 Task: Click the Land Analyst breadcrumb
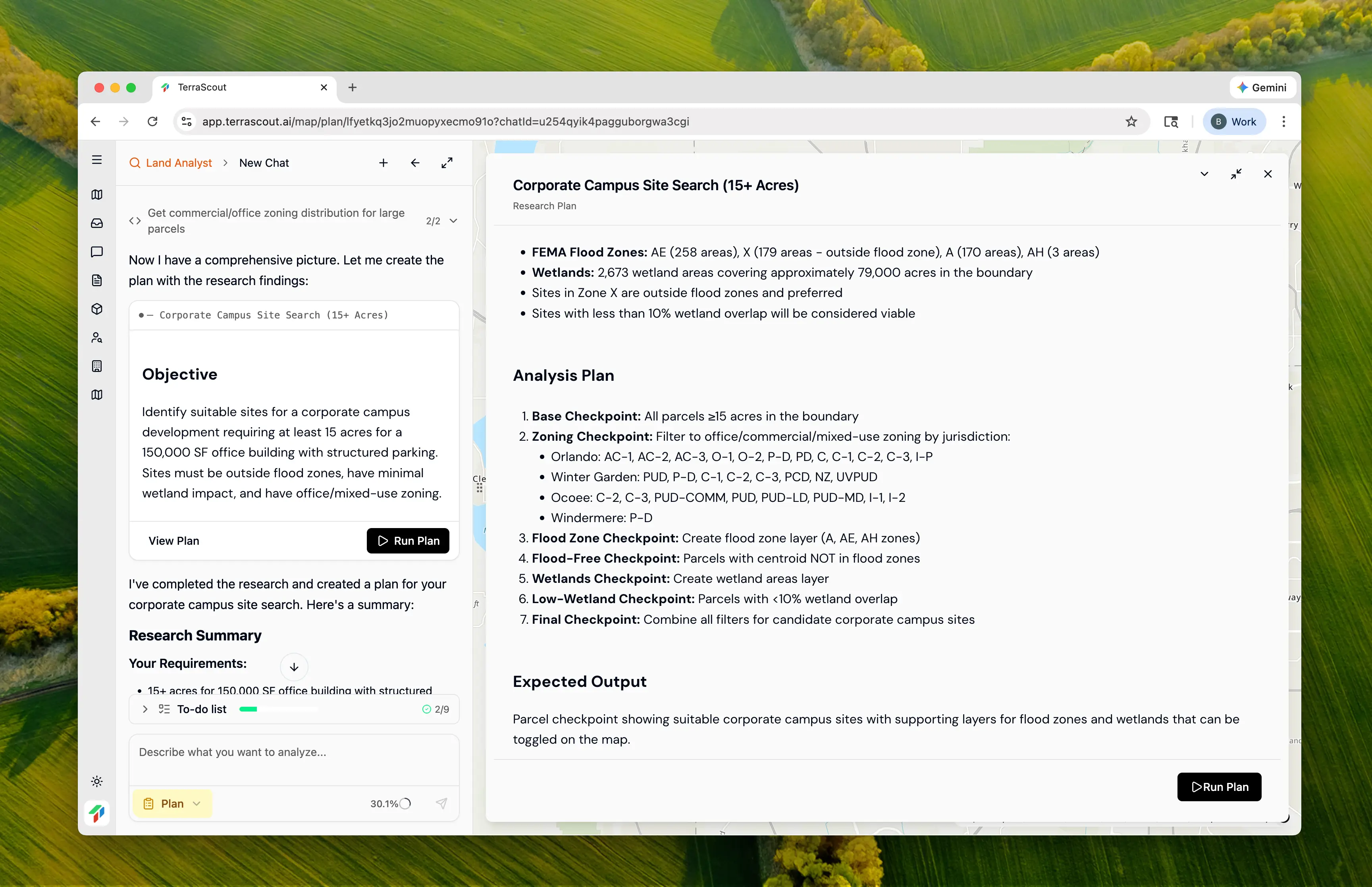(179, 163)
